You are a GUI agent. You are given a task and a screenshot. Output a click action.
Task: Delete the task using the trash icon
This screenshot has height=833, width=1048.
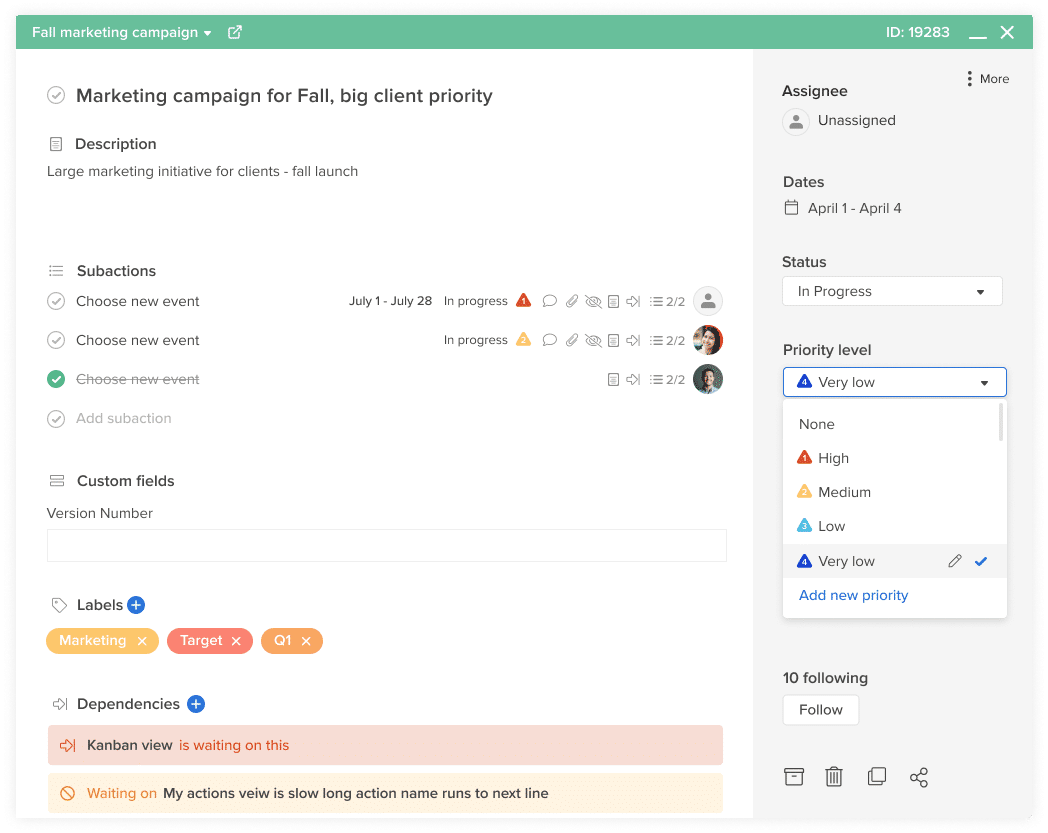tap(834, 777)
